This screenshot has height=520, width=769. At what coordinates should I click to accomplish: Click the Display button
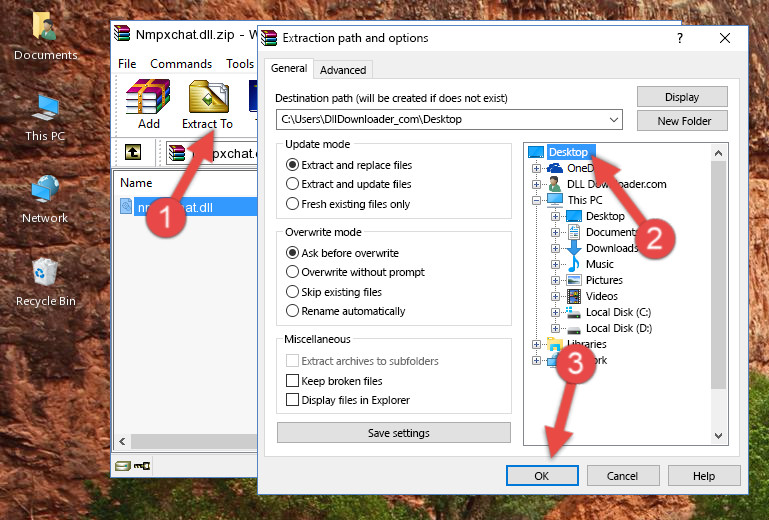pos(682,97)
